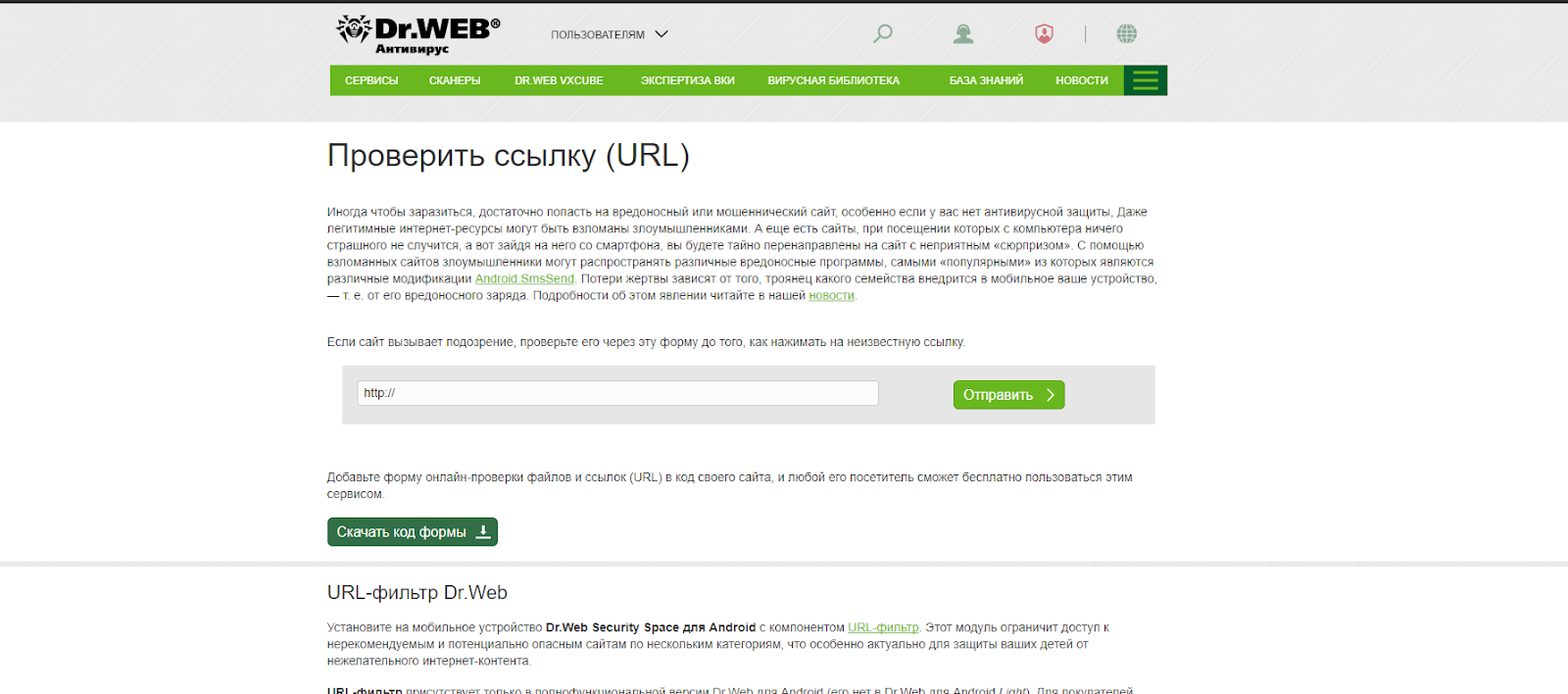Viewport: 1568px width, 694px height.
Task: Go to DR.WEB VXCUBE section
Action: click(x=559, y=80)
